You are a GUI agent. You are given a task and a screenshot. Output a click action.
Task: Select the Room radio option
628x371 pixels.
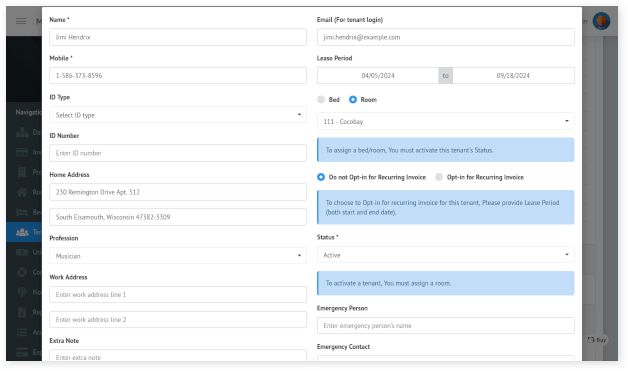[x=352, y=99]
